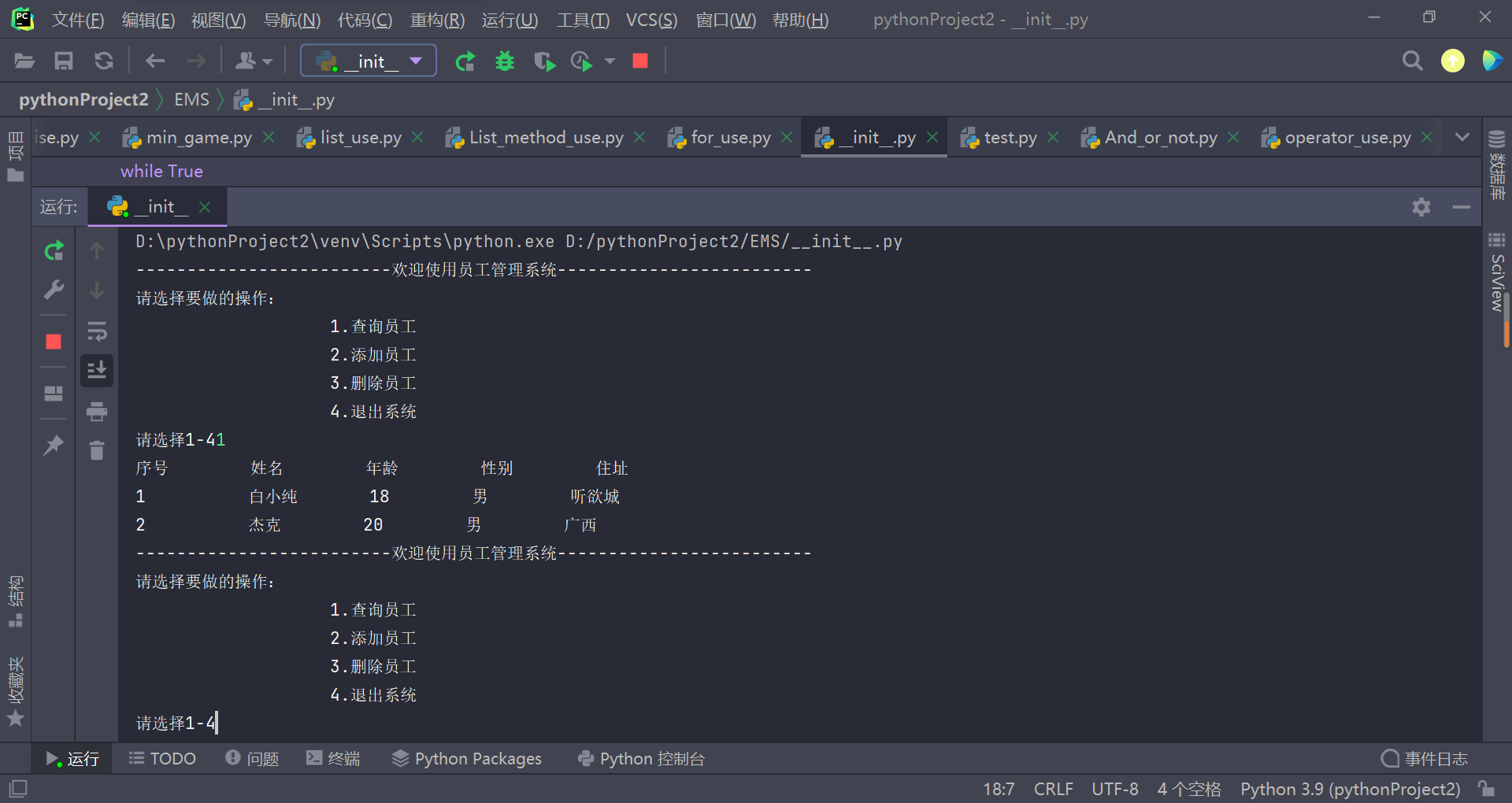Print console output icon
The height and width of the screenshot is (803, 1512).
coord(97,411)
